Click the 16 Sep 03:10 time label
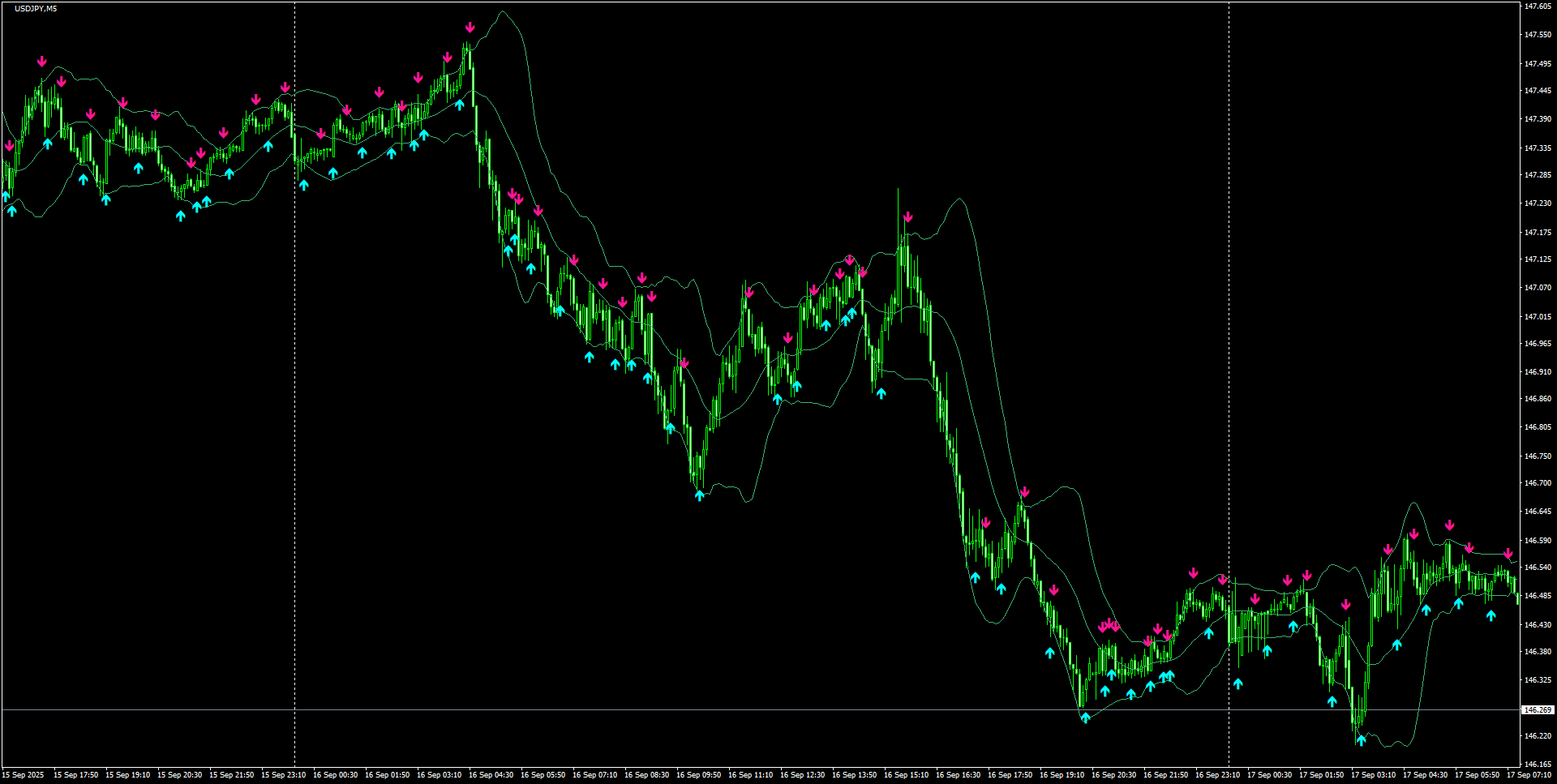 439,775
